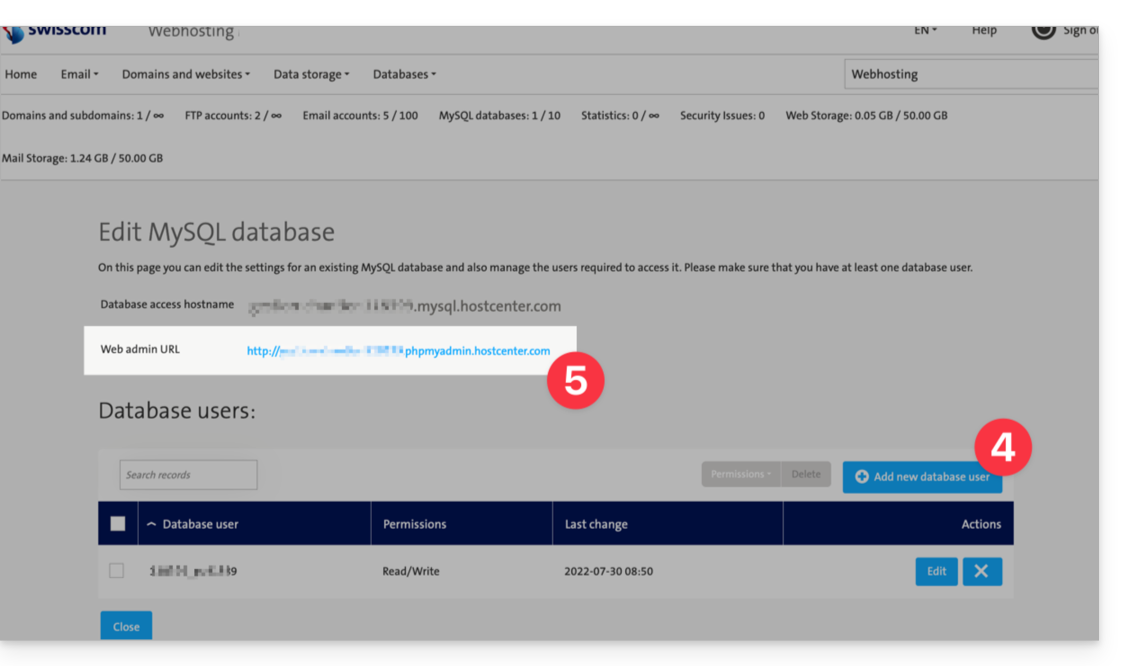Click into the Search records field
This screenshot has height=666, width=1124.
tap(188, 475)
